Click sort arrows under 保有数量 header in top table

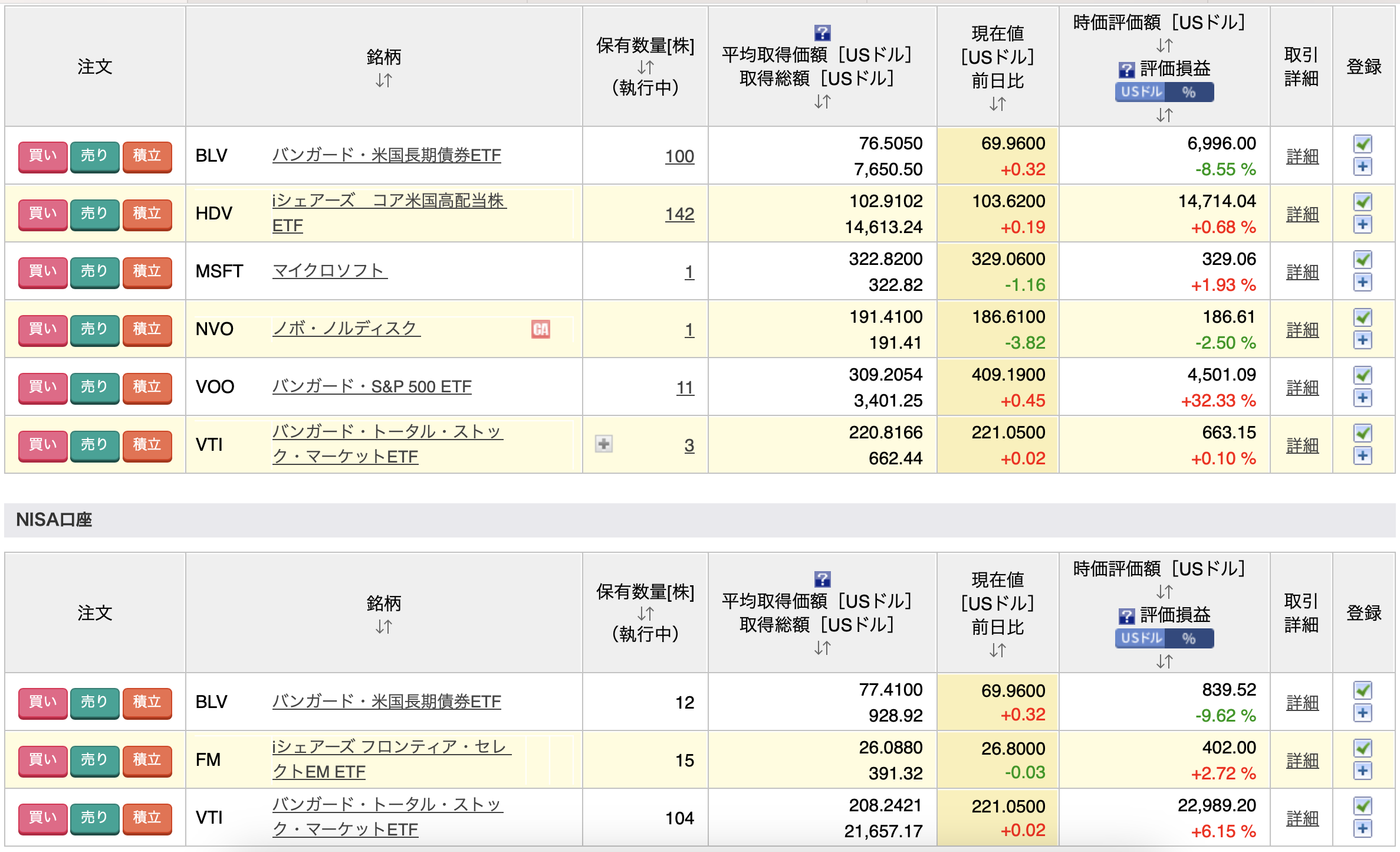click(645, 67)
